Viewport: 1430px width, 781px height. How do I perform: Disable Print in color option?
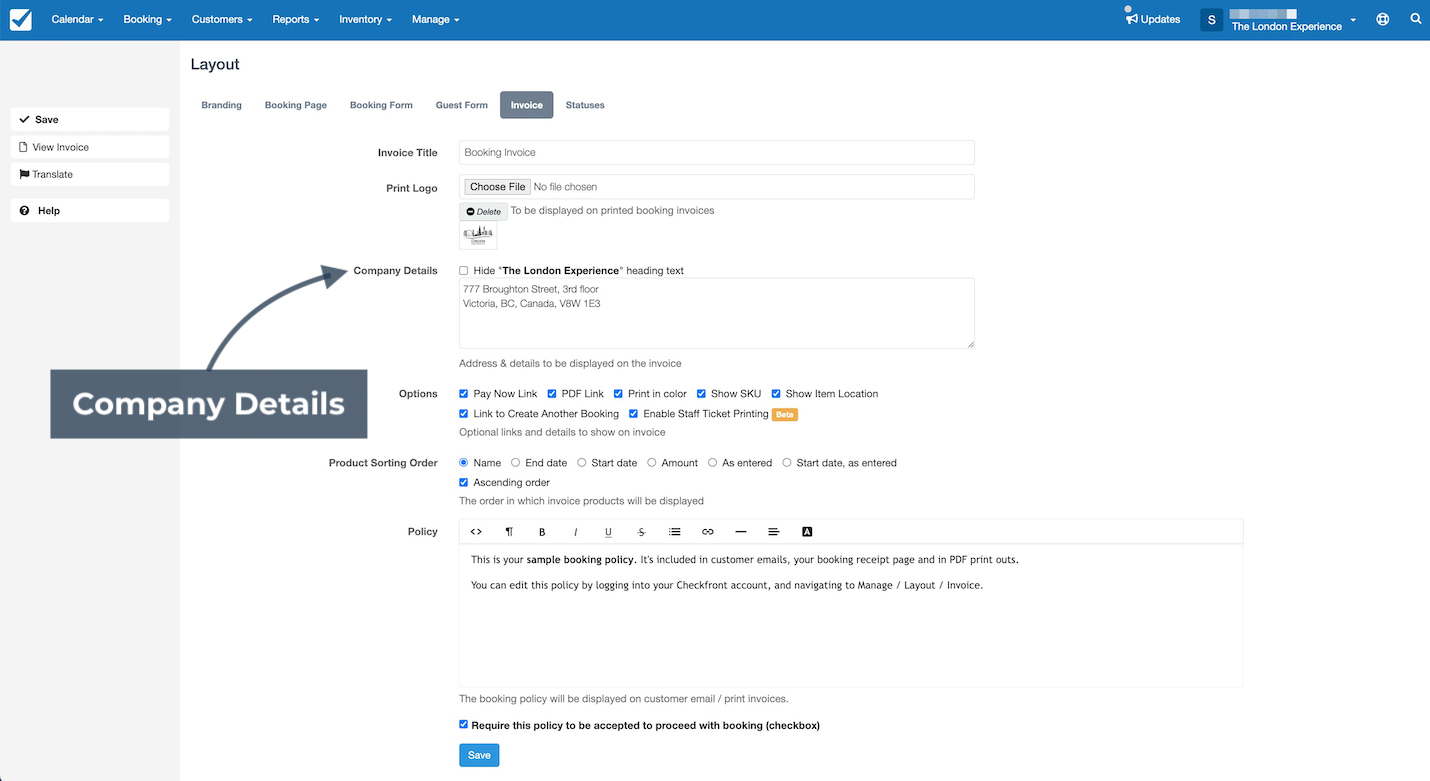(619, 394)
